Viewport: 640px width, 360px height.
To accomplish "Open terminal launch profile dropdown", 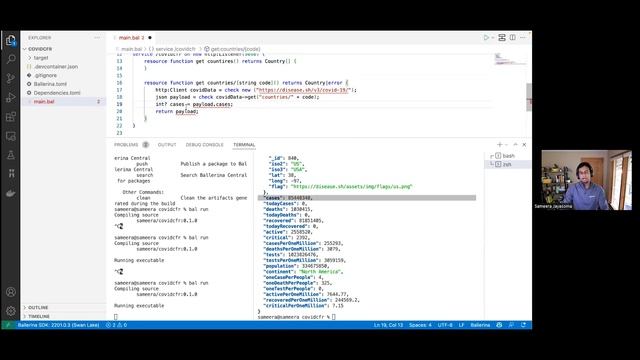I will (506, 144).
